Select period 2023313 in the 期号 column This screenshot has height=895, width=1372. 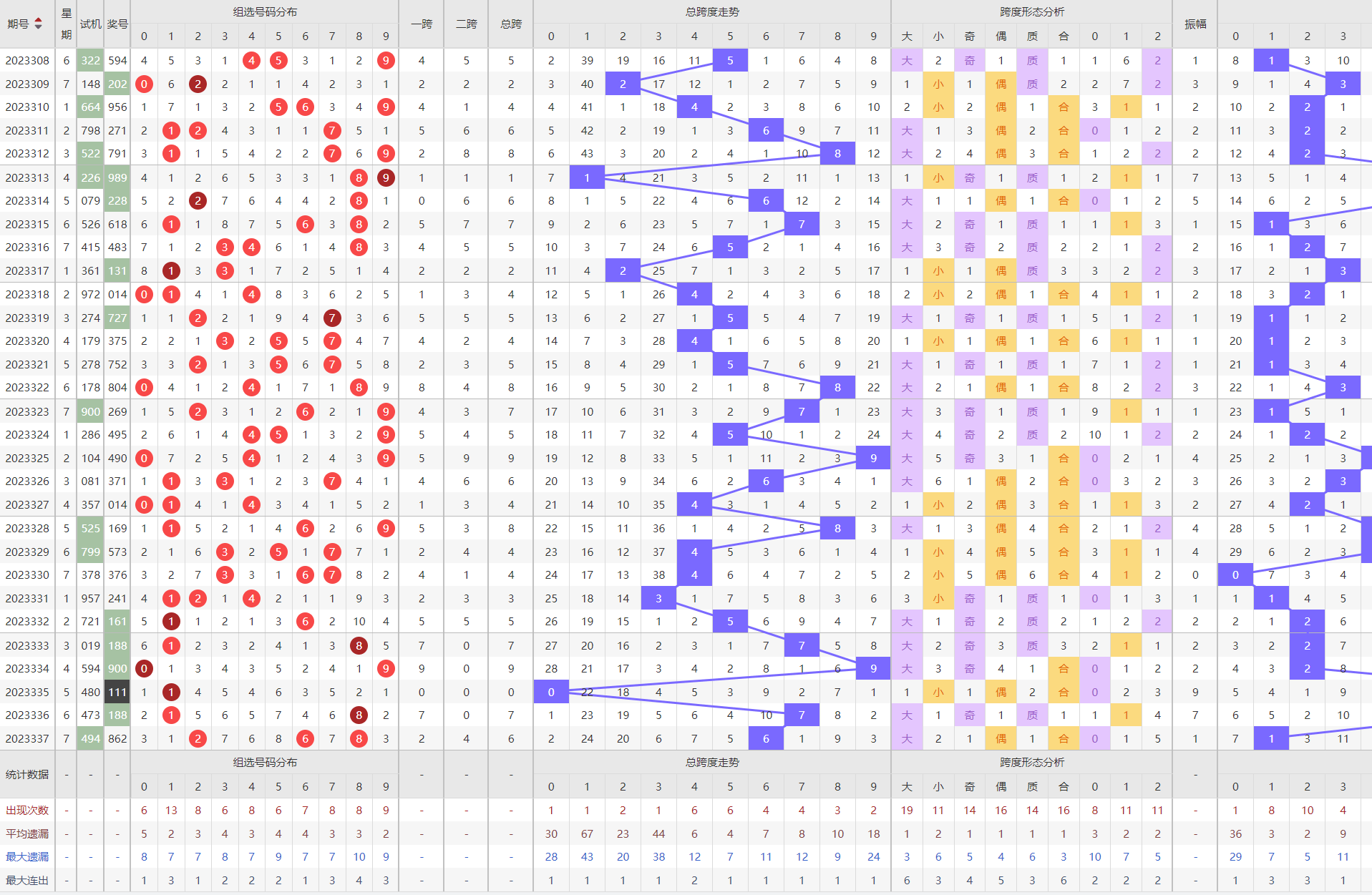[28, 178]
